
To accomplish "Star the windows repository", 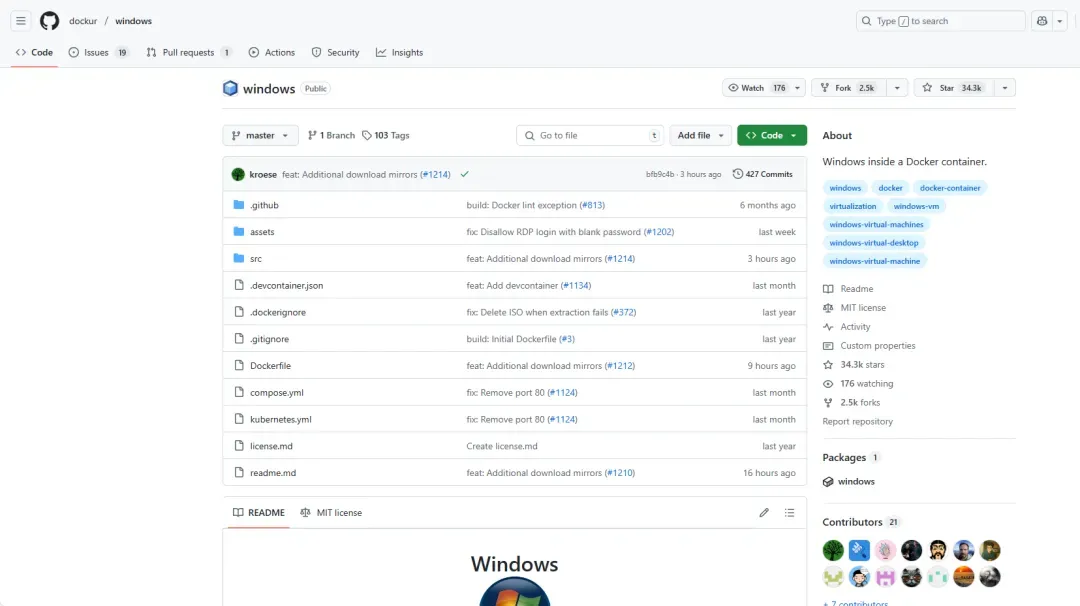I will pyautogui.click(x=954, y=88).
